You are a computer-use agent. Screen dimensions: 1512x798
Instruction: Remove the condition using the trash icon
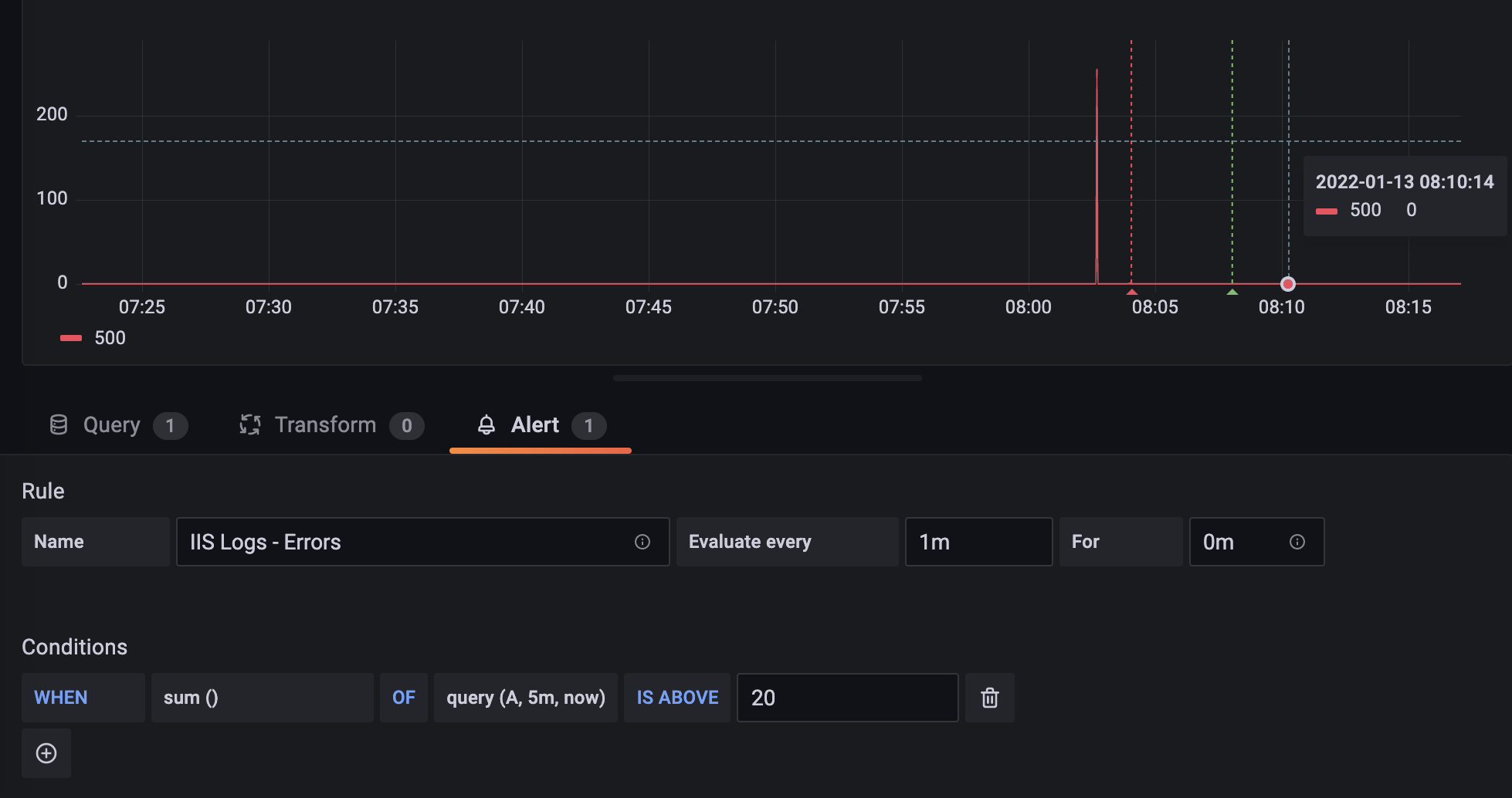(990, 697)
